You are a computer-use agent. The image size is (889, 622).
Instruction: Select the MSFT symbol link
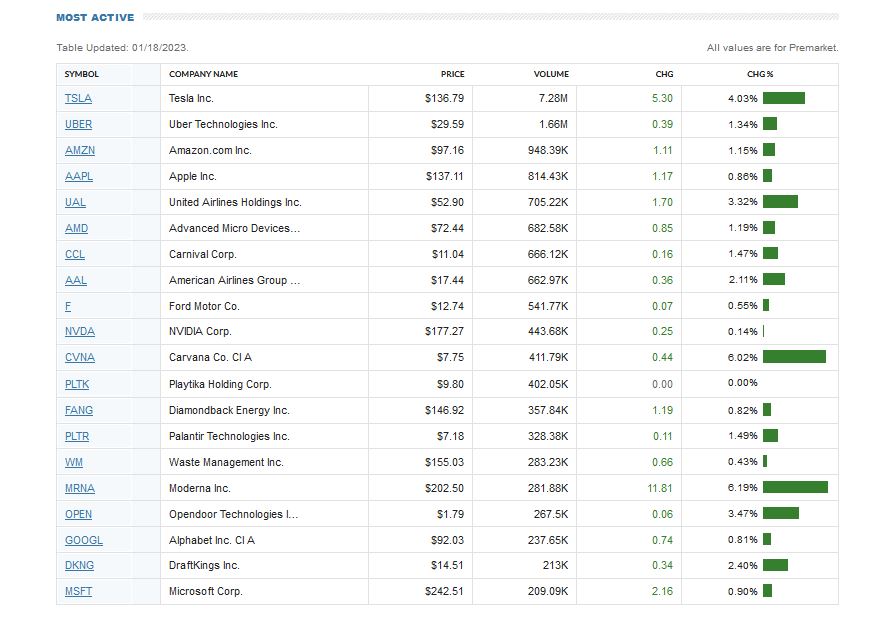78,591
